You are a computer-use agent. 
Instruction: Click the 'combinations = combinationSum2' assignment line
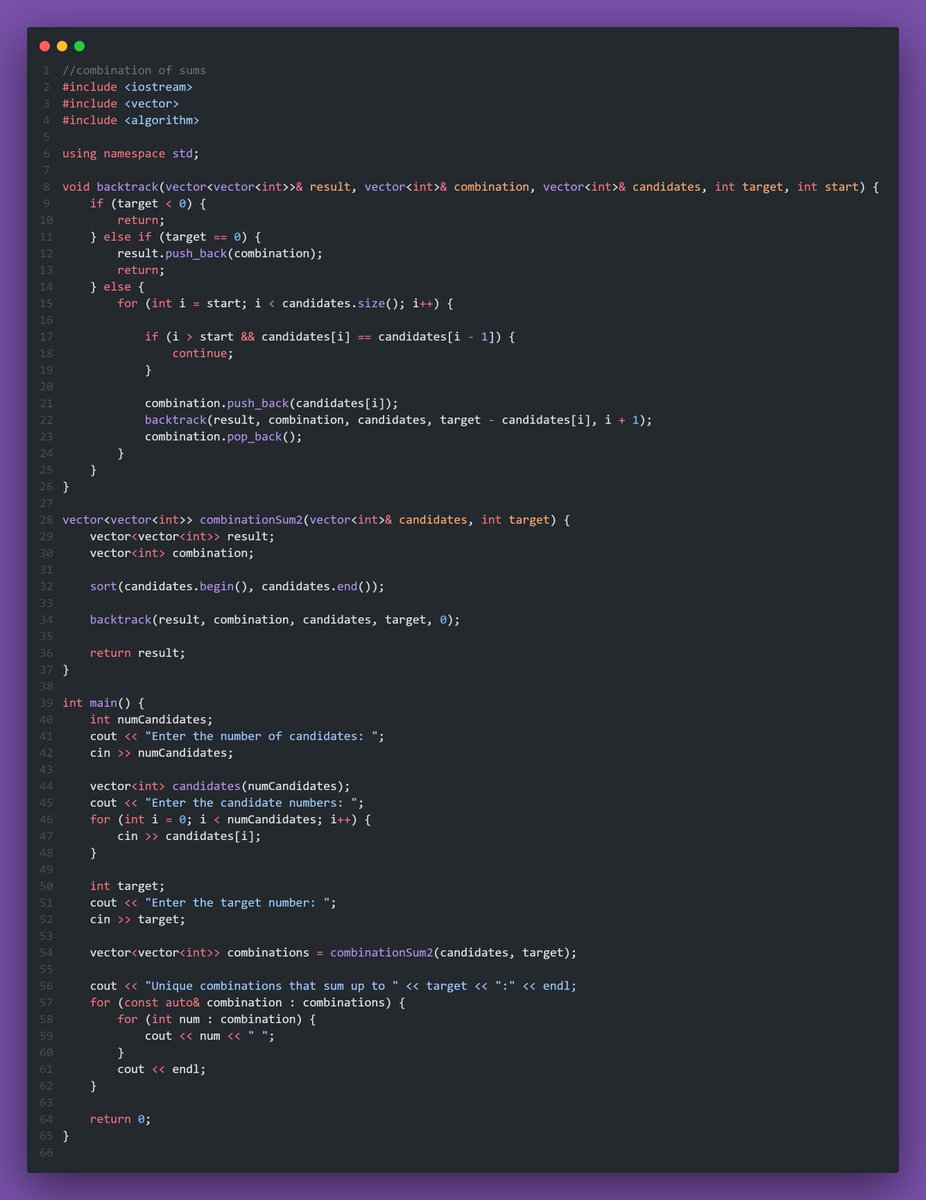[333, 953]
